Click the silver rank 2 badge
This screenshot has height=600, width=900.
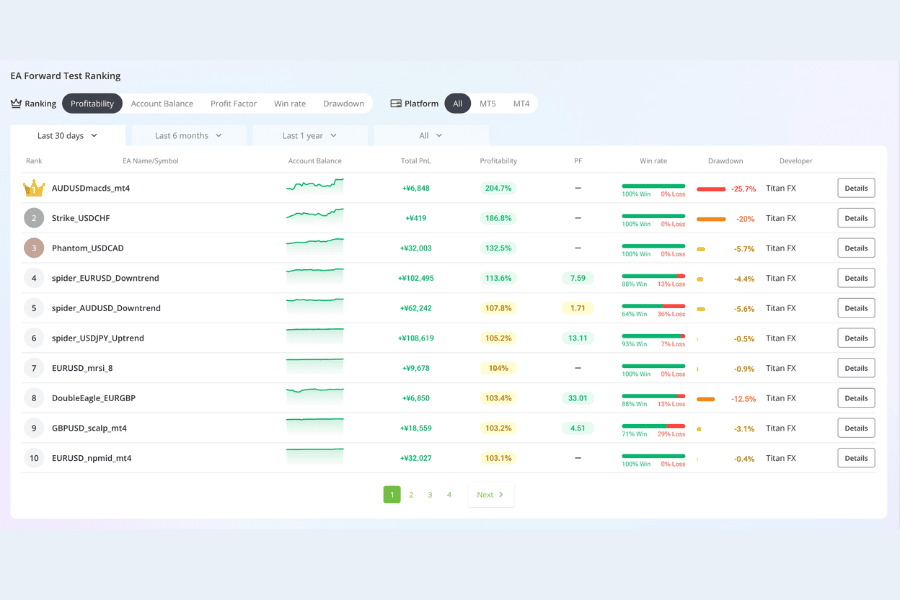(x=34, y=218)
